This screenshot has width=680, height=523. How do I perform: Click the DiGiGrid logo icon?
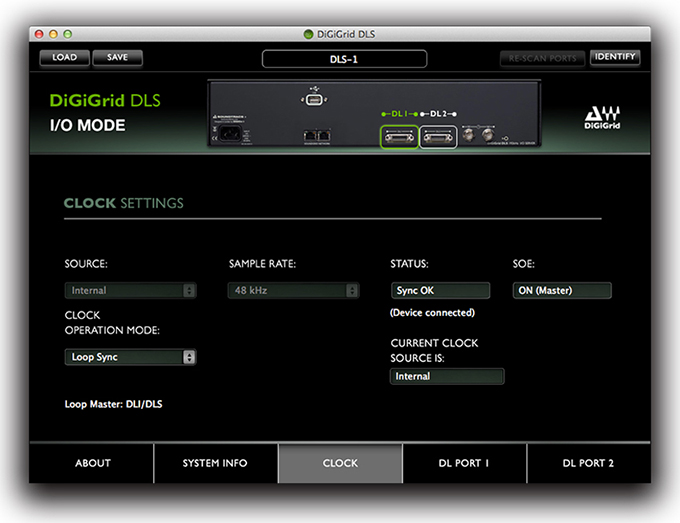pos(602,118)
